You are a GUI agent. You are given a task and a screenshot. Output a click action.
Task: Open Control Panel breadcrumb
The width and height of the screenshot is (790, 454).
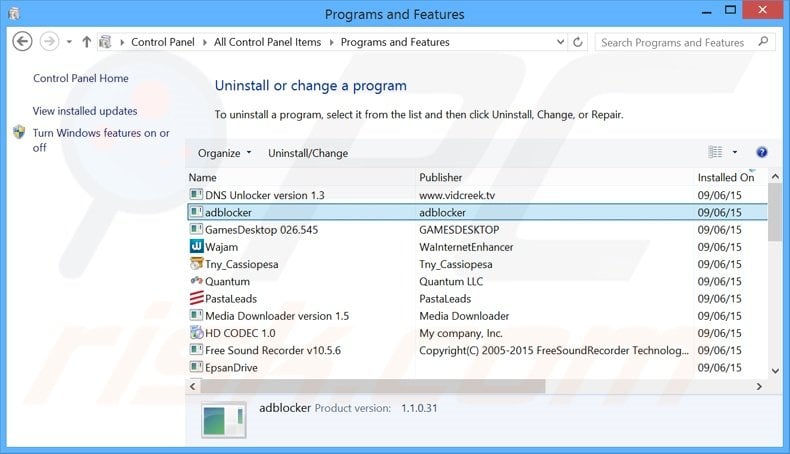163,42
